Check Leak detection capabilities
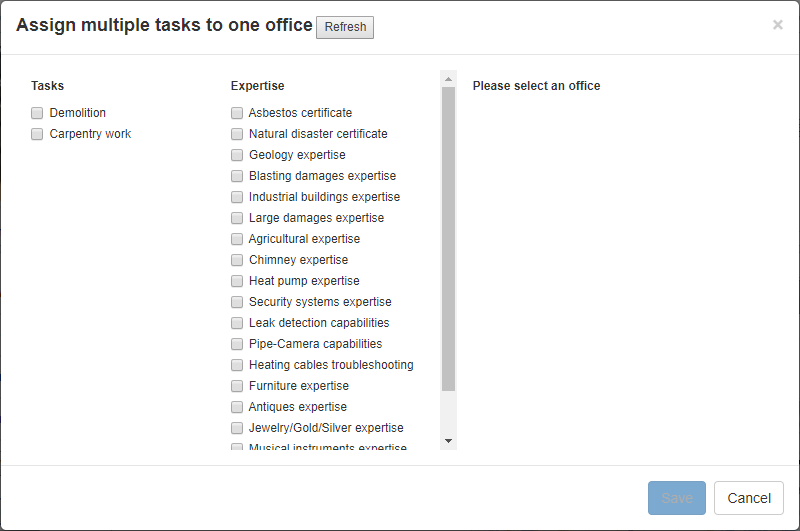The image size is (800, 531). [x=237, y=323]
